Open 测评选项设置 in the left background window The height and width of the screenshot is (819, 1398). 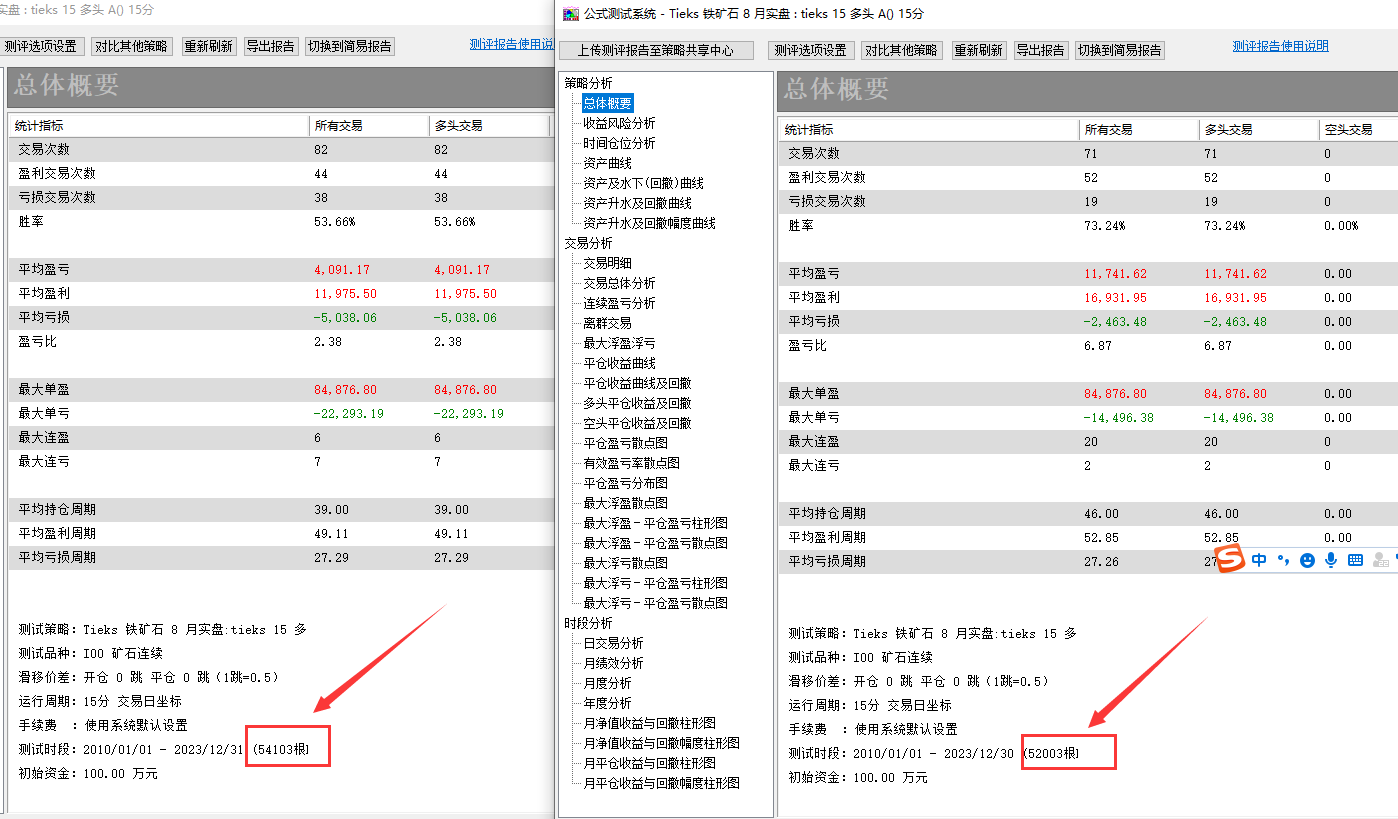tap(40, 46)
